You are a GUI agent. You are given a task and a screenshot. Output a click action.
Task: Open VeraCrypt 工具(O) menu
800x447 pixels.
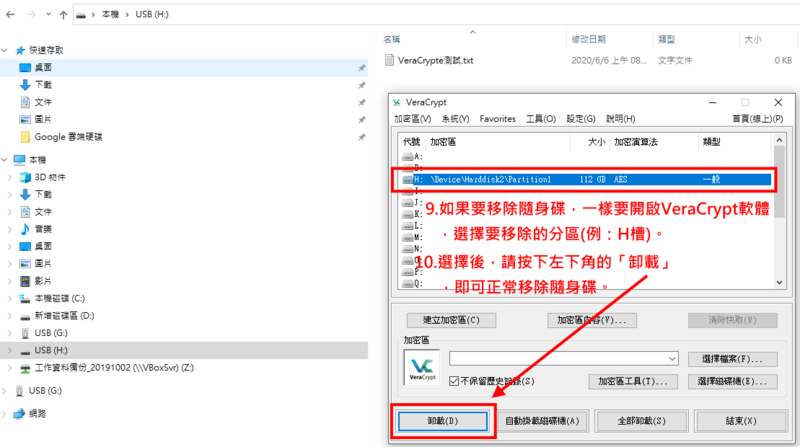coord(541,118)
